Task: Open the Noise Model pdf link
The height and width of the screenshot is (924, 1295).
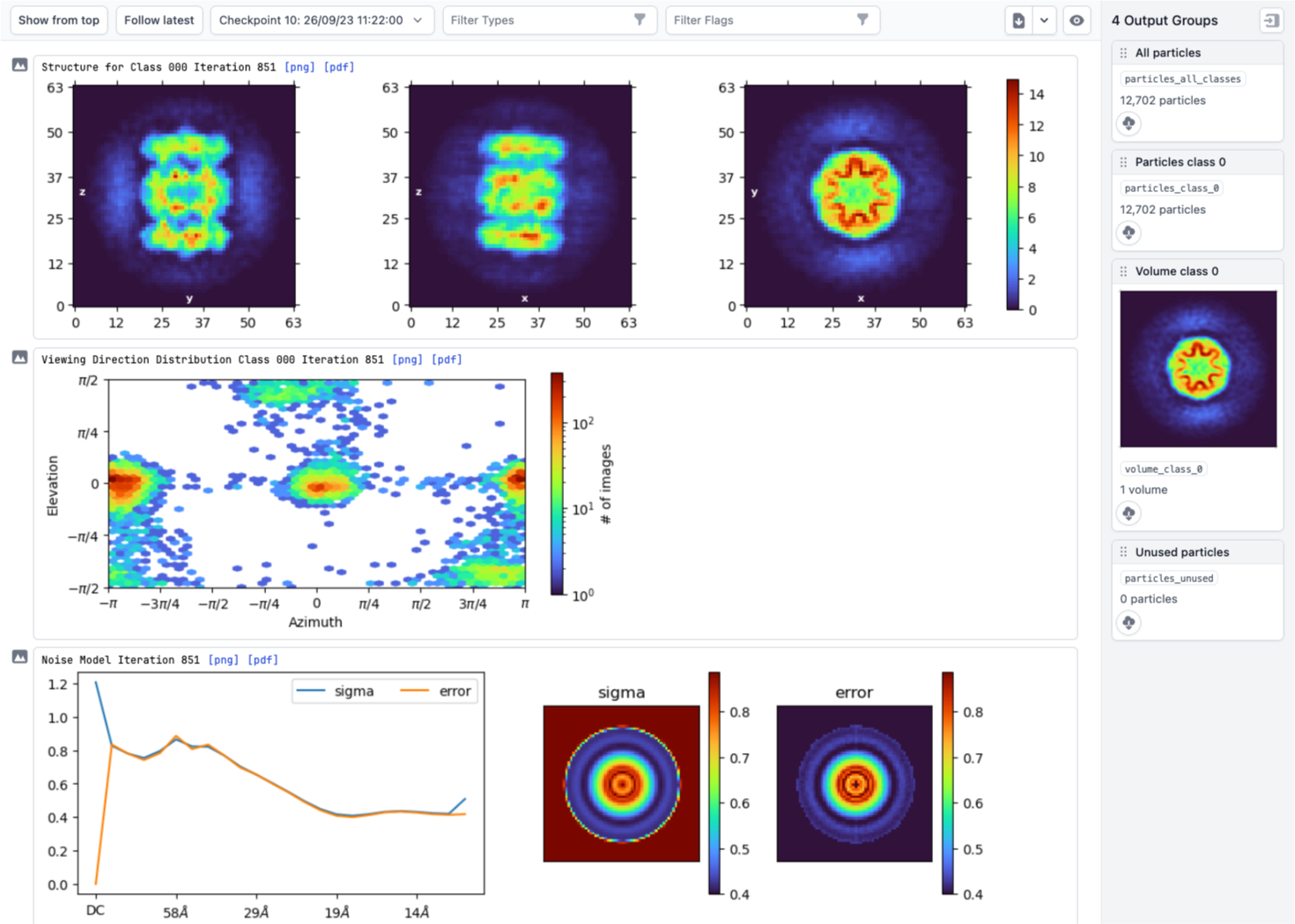Action: (263, 660)
